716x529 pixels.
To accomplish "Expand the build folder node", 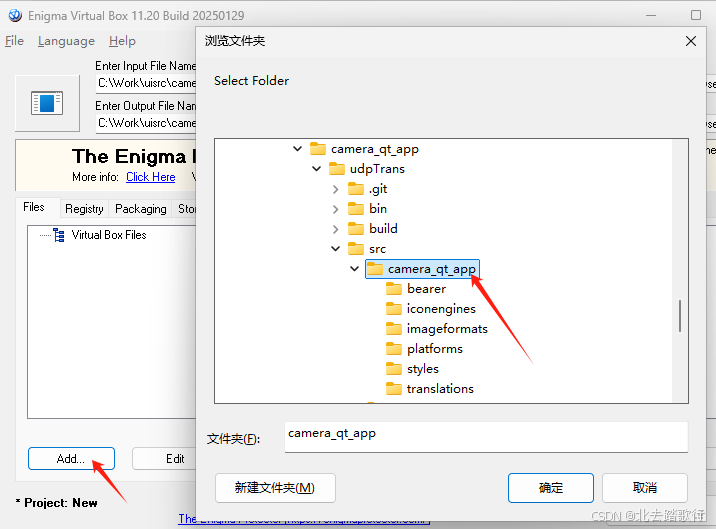I will pos(336,229).
